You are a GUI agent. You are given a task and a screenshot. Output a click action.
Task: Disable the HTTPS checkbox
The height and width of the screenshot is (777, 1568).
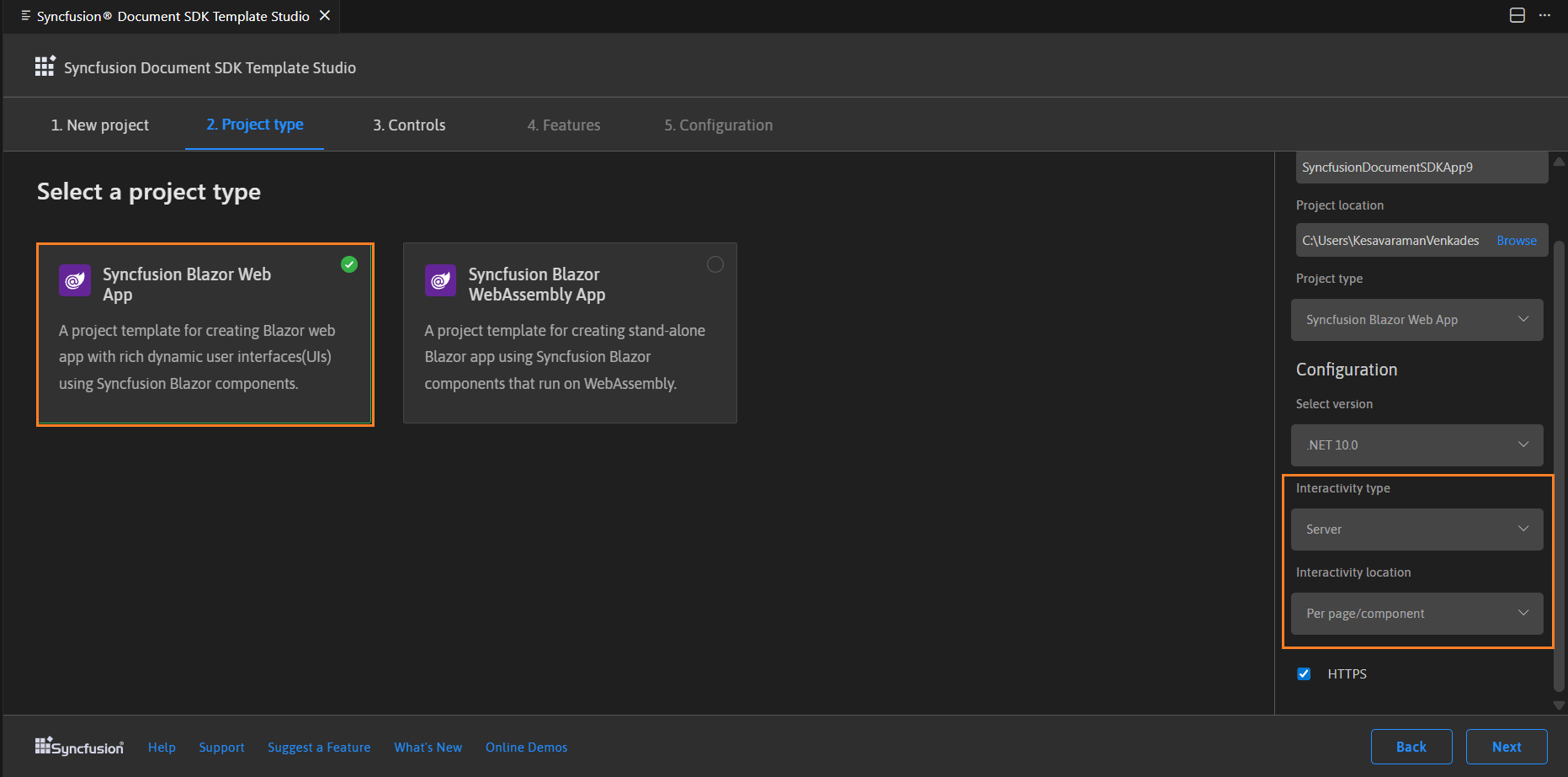pos(1304,673)
